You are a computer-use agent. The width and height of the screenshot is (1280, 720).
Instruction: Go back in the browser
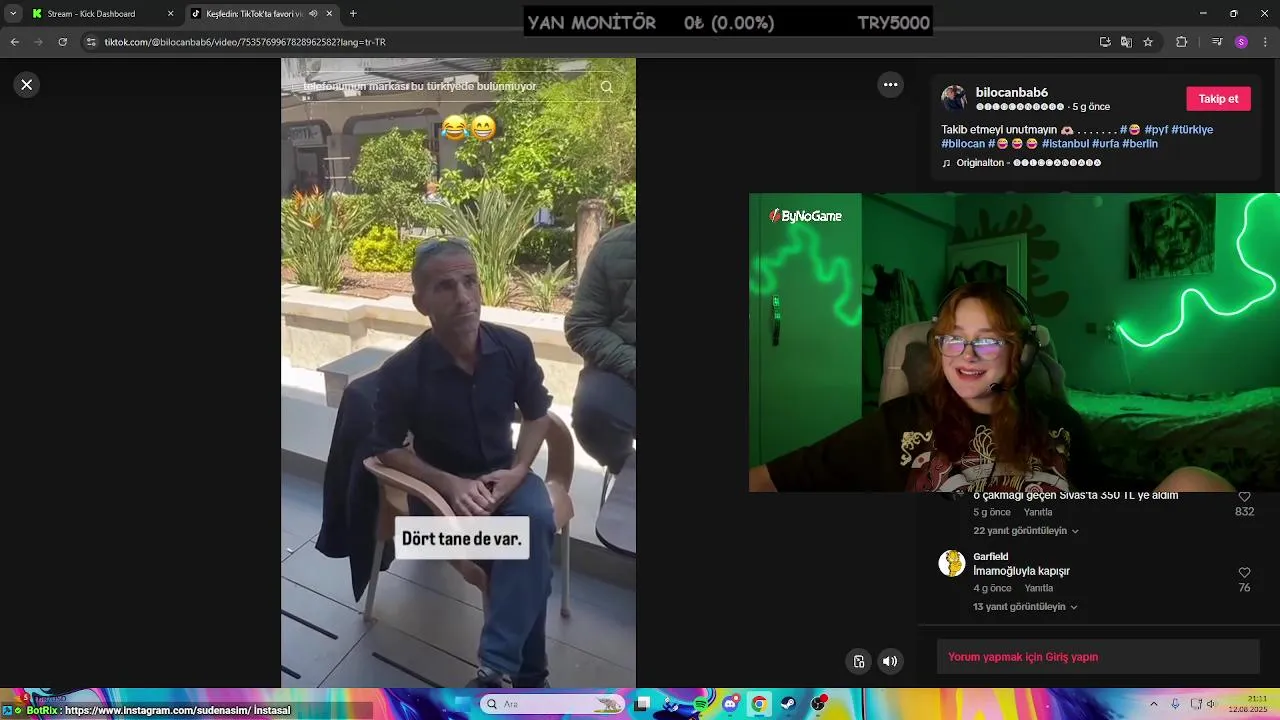pyautogui.click(x=14, y=42)
